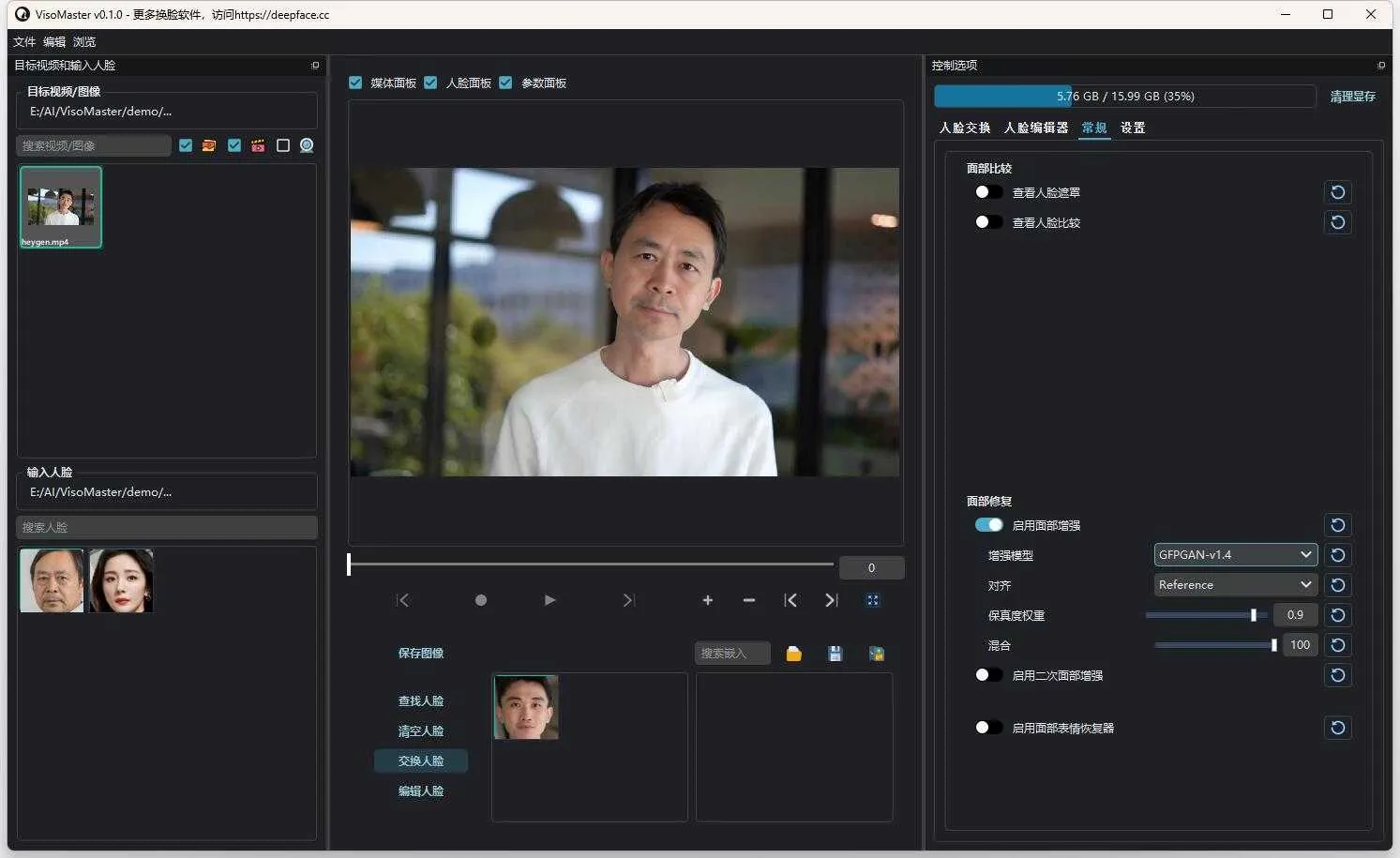Reset the 启用二次面部增强 option
1400x858 pixels.
click(x=1338, y=675)
